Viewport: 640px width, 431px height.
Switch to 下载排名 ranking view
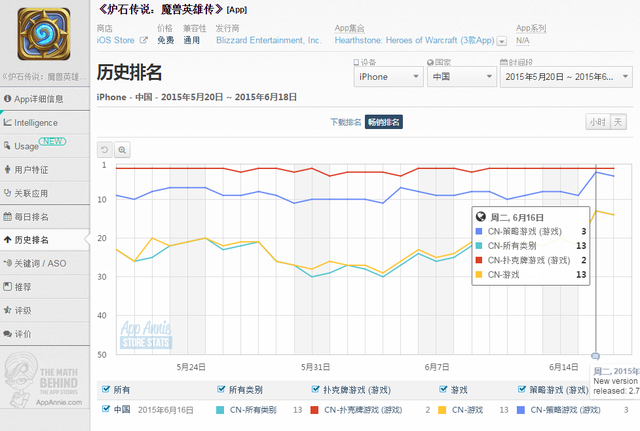[345, 122]
